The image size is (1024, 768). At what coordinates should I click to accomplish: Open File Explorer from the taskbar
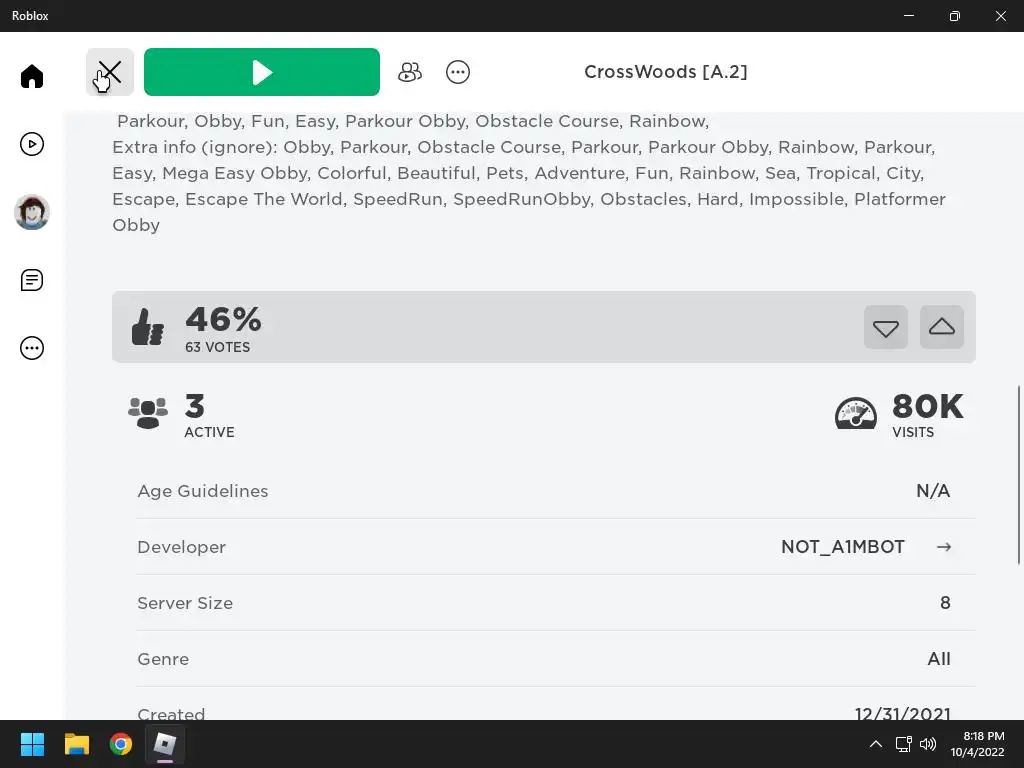(76, 744)
